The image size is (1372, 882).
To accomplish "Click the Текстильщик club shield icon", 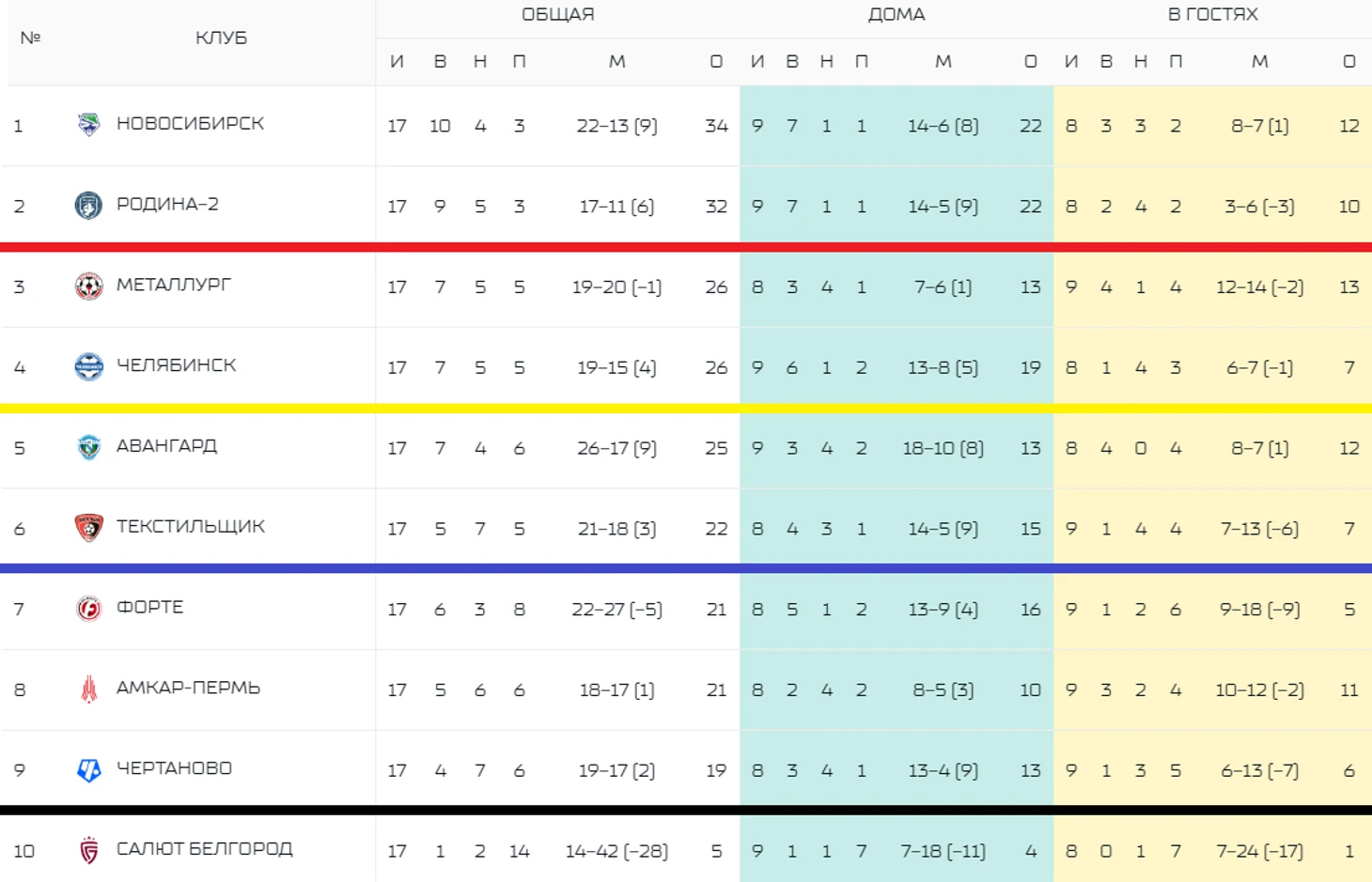I will pyautogui.click(x=88, y=528).
